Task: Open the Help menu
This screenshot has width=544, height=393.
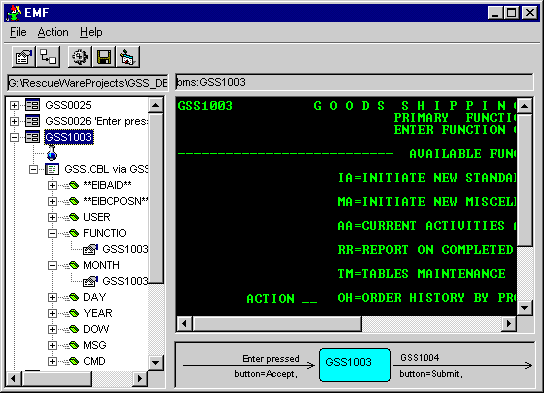Action: coord(91,32)
